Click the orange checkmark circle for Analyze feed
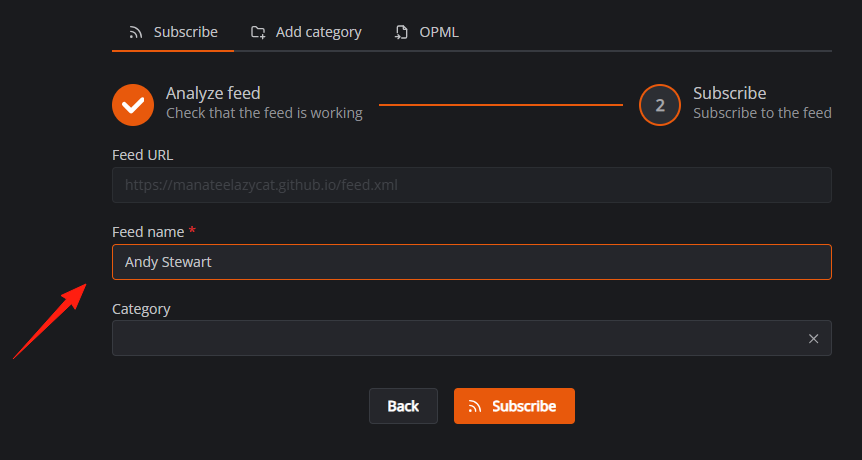Viewport: 862px width, 460px height. coord(133,104)
